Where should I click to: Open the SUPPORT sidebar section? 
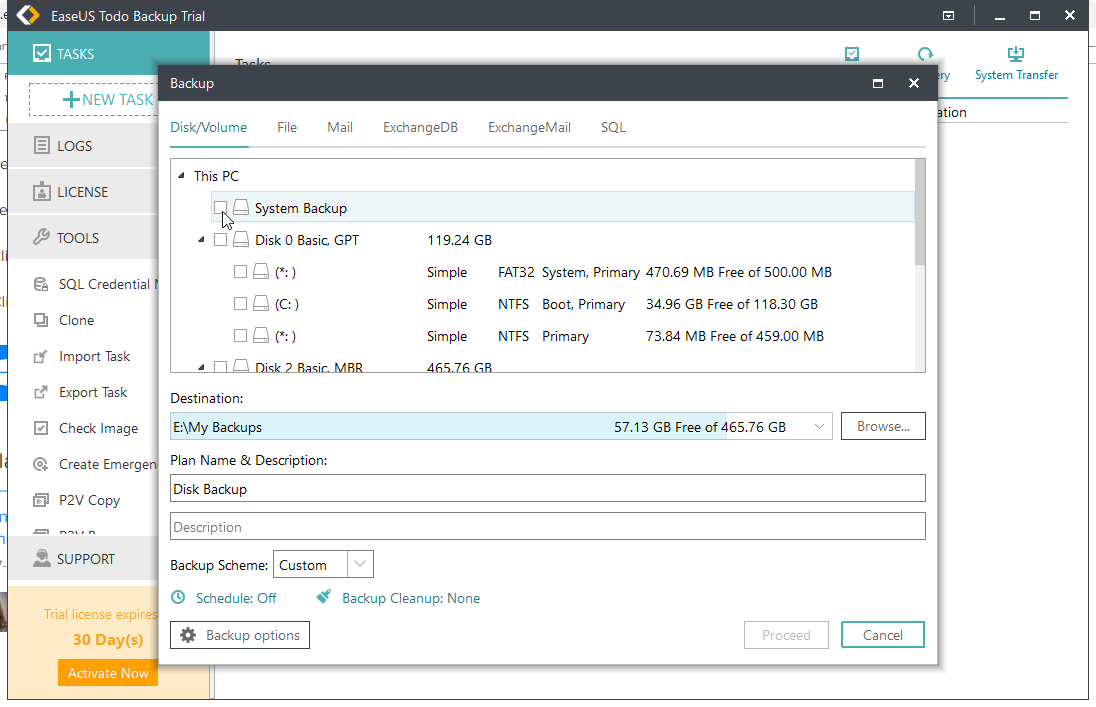[x=83, y=558]
